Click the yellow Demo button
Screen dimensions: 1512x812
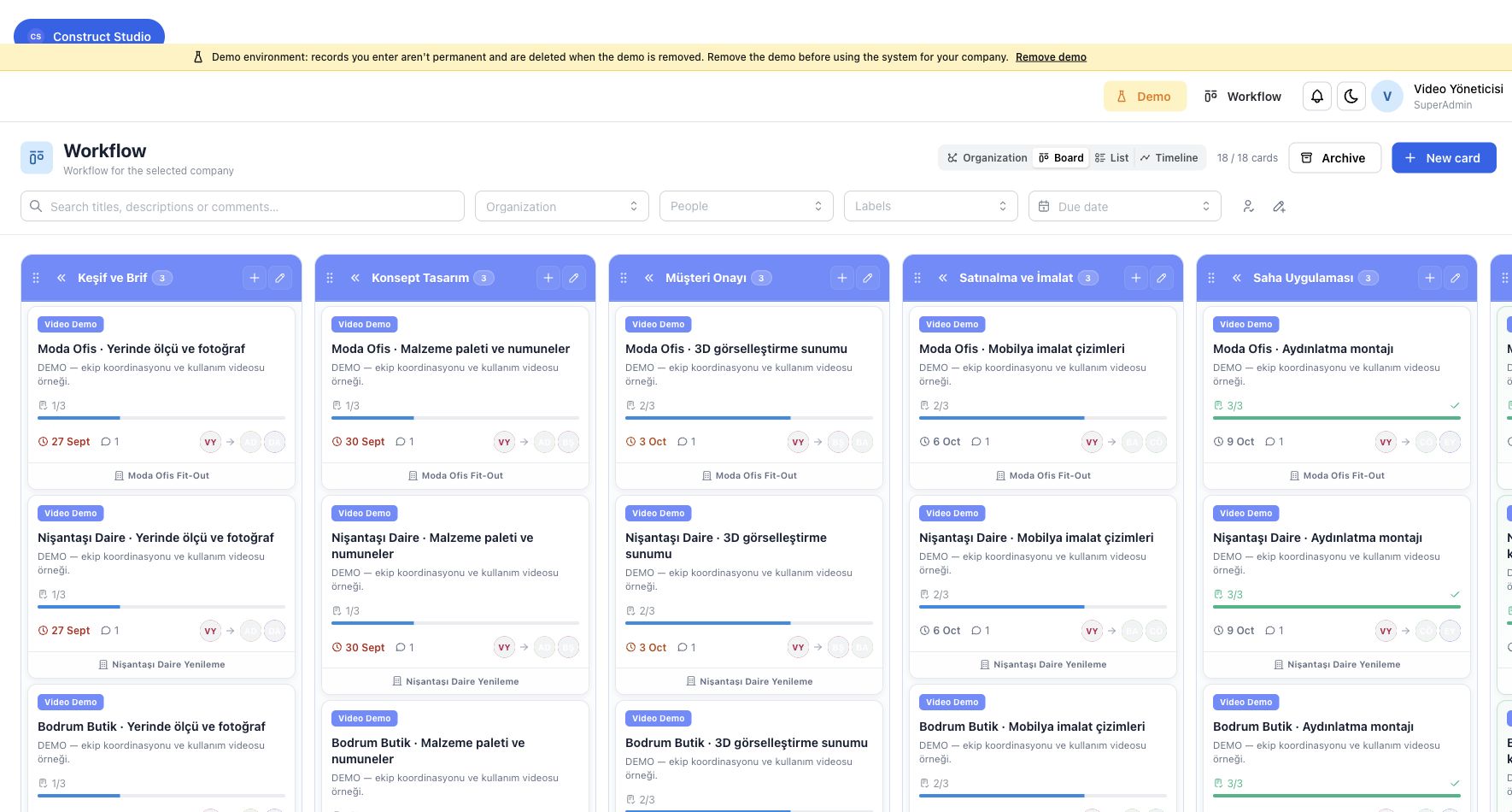point(1145,97)
